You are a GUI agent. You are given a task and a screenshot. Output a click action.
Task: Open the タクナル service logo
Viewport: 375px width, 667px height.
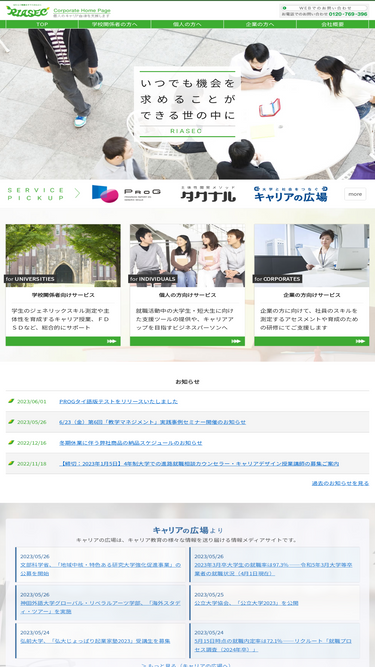coord(208,194)
